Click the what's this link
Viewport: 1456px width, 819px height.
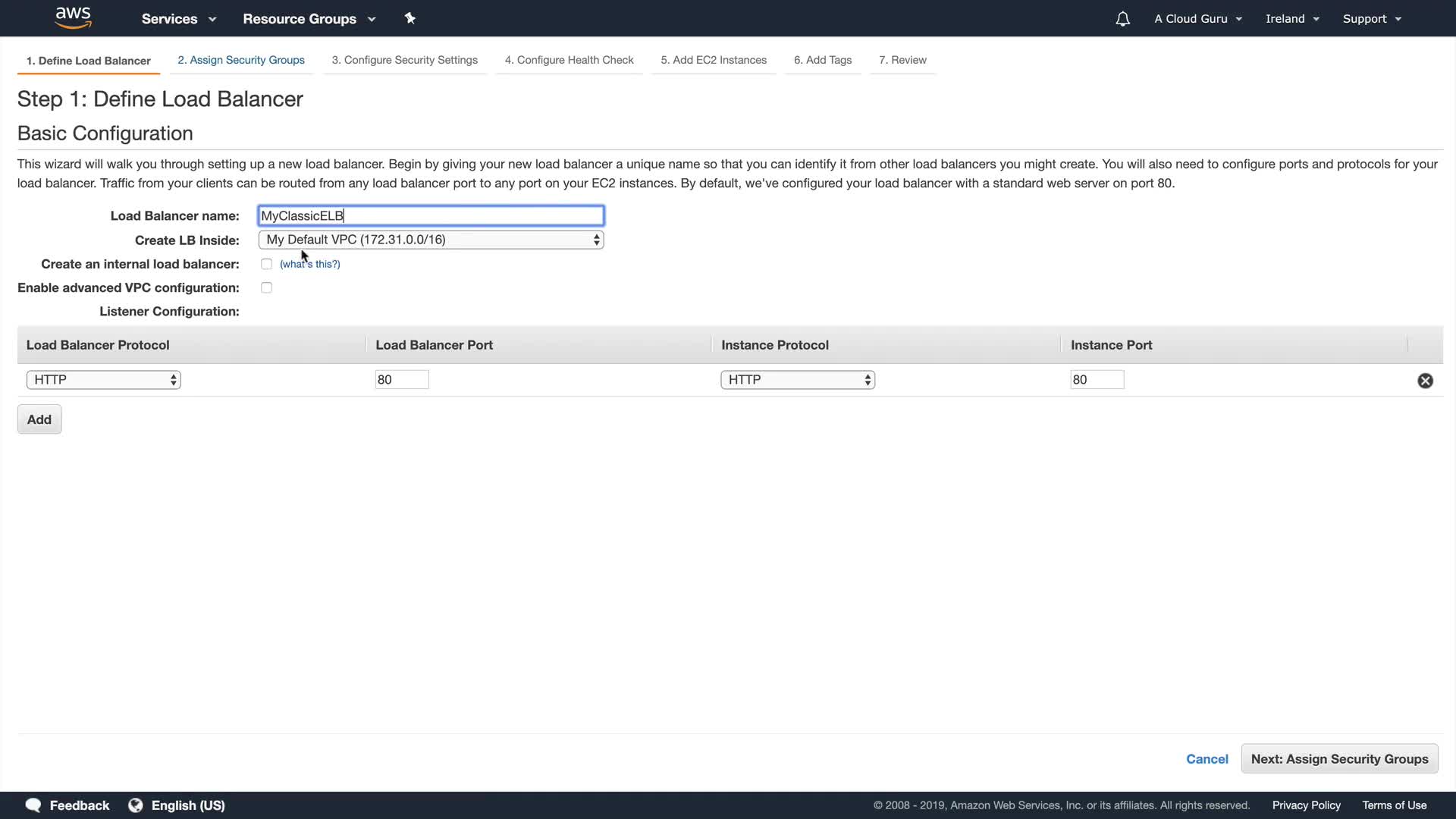[x=309, y=264]
